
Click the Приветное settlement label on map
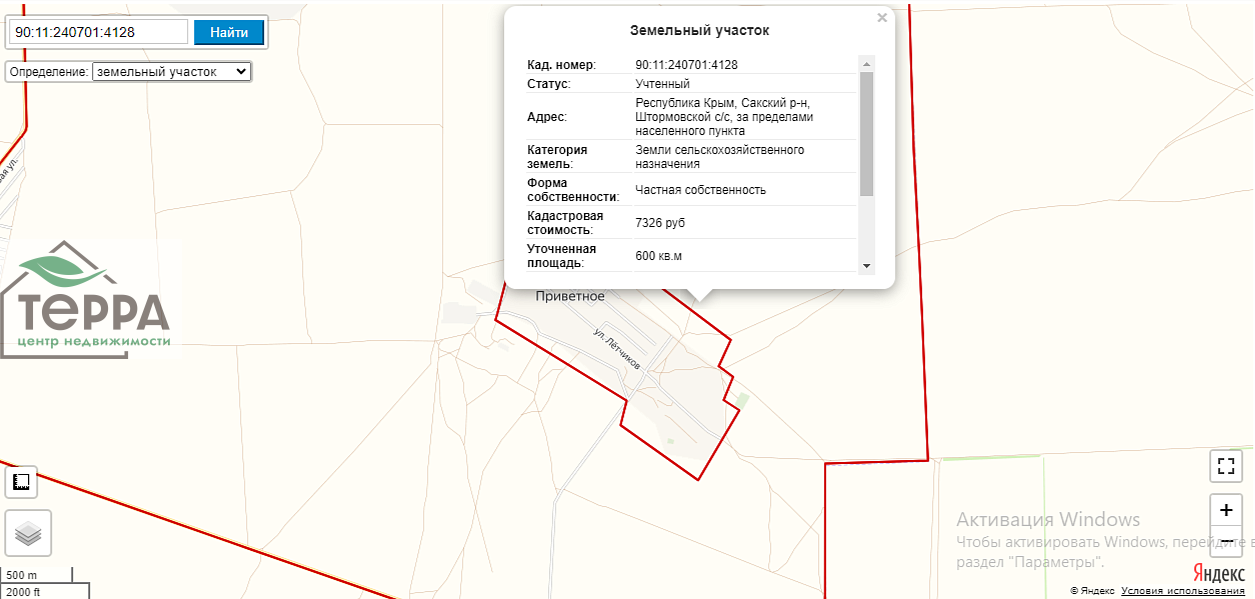click(570, 296)
